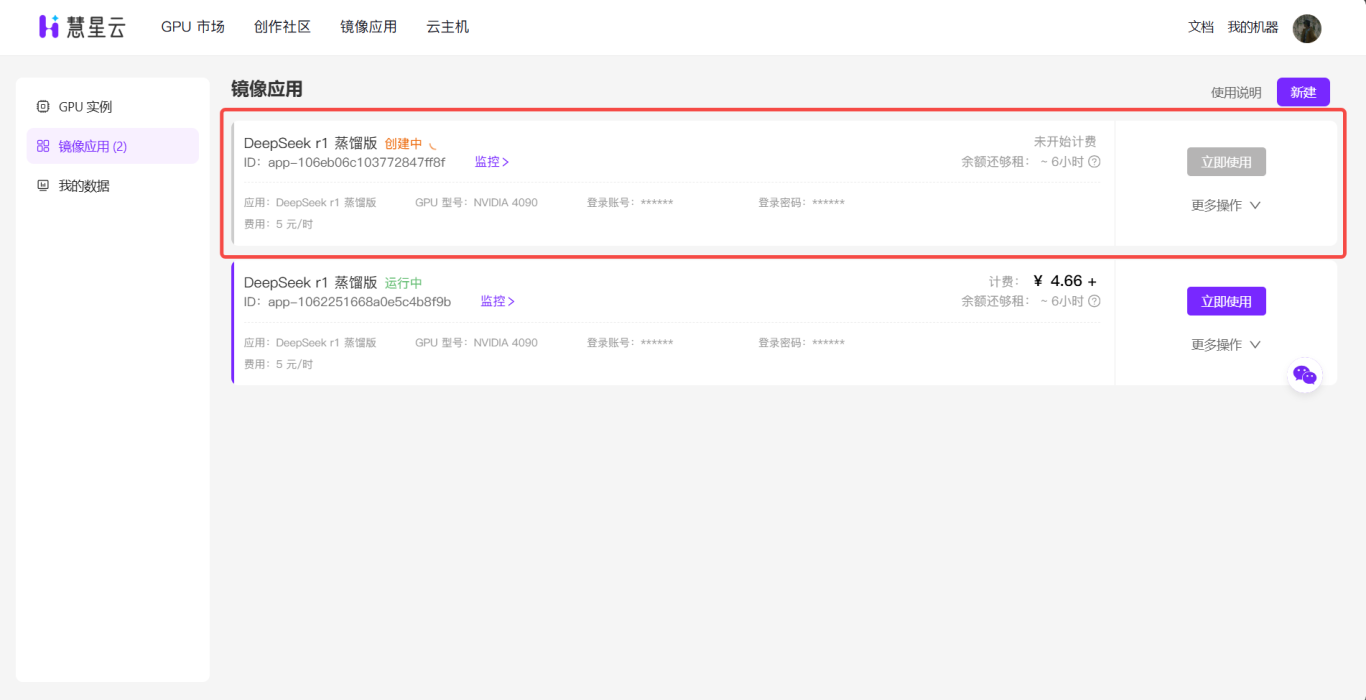Click the 新建 button
This screenshot has height=700, width=1366.
[x=1303, y=92]
